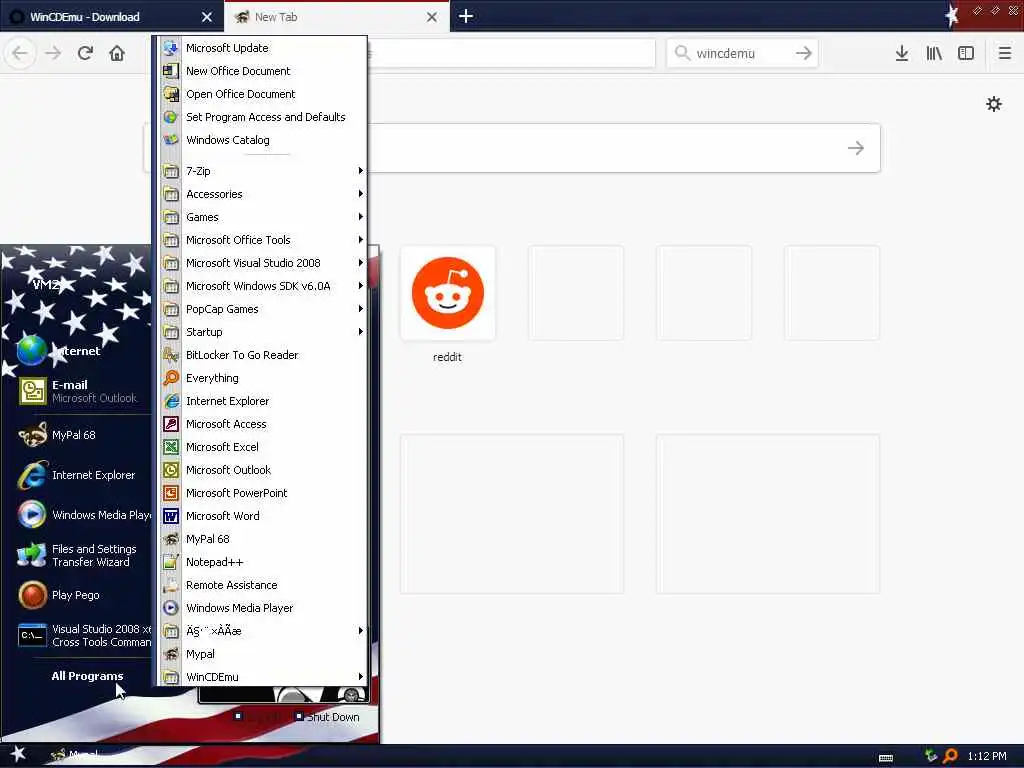Viewport: 1024px width, 768px height.
Task: Launch Microsoft Word from All Programs
Action: [x=263, y=516]
